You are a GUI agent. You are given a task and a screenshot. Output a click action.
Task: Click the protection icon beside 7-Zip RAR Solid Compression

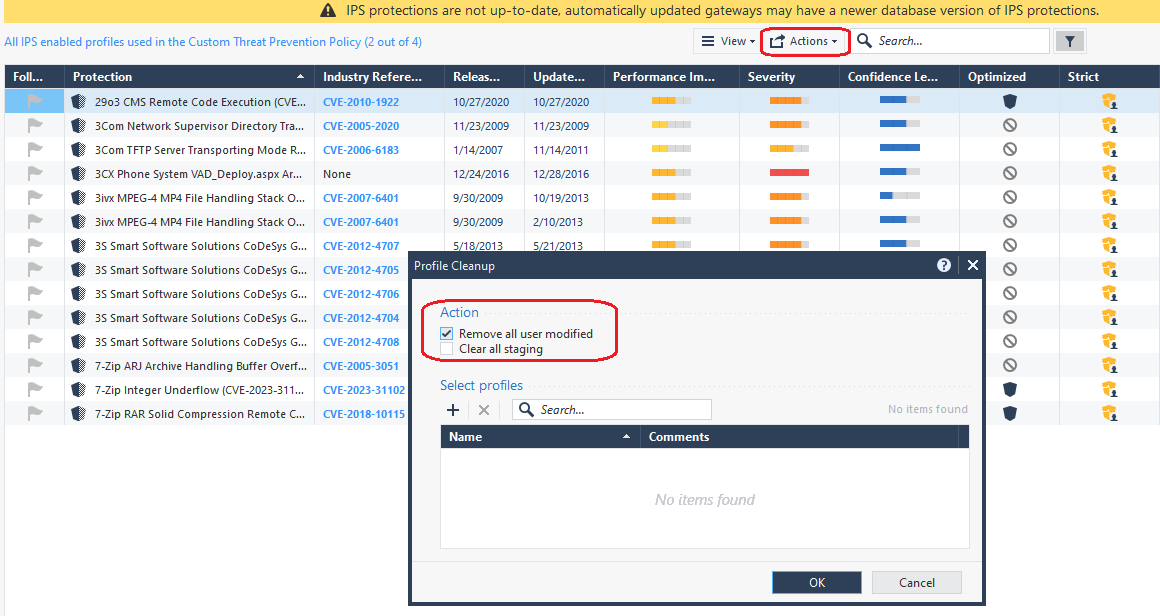pyautogui.click(x=78, y=413)
